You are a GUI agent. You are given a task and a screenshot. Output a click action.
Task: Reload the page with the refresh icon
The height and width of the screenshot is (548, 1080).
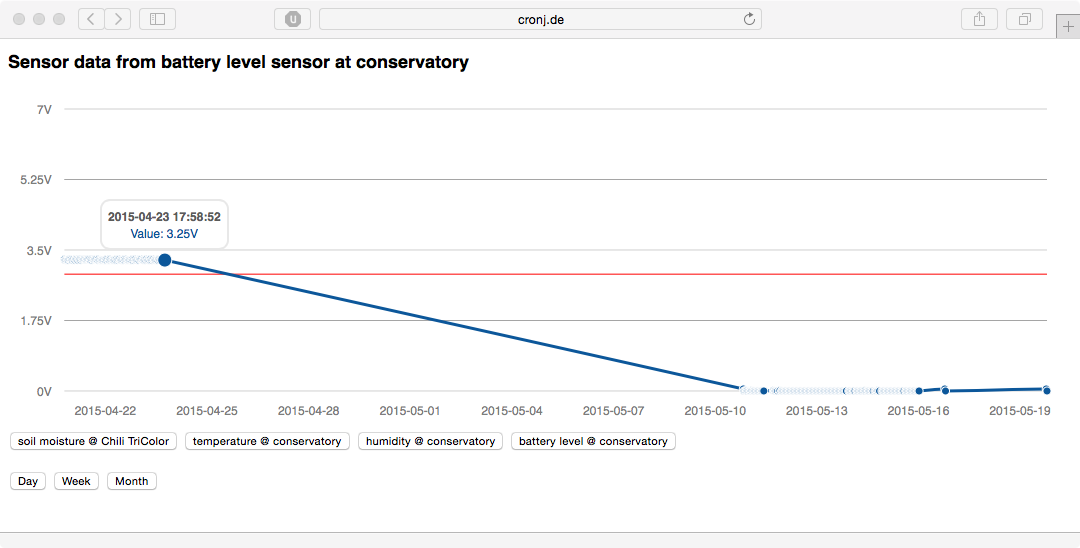[749, 19]
